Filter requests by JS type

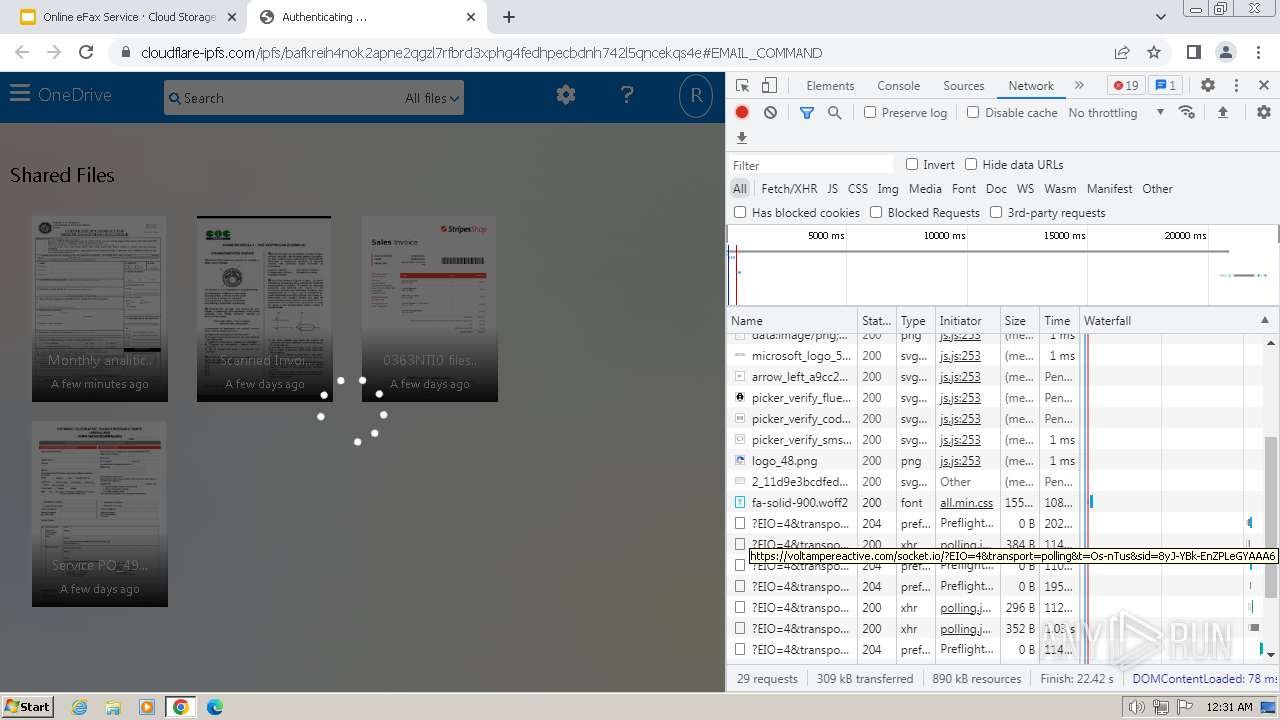(x=832, y=188)
